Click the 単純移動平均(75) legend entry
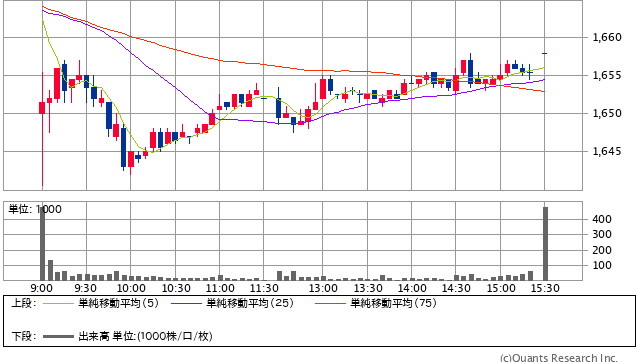The image size is (638, 362). tap(393, 303)
